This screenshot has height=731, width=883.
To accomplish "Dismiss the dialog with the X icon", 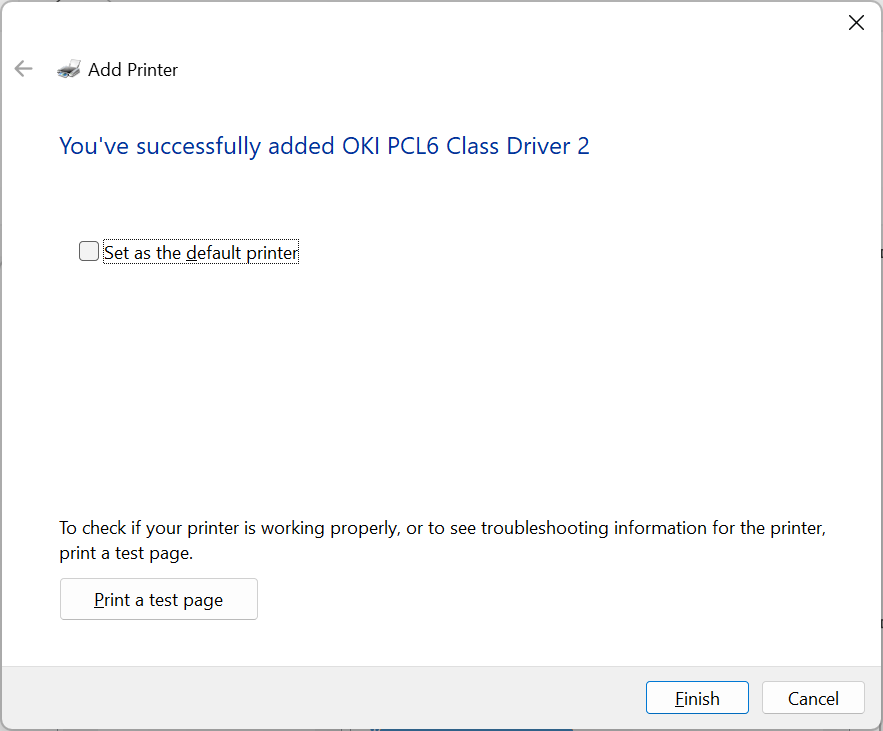I will pos(856,23).
